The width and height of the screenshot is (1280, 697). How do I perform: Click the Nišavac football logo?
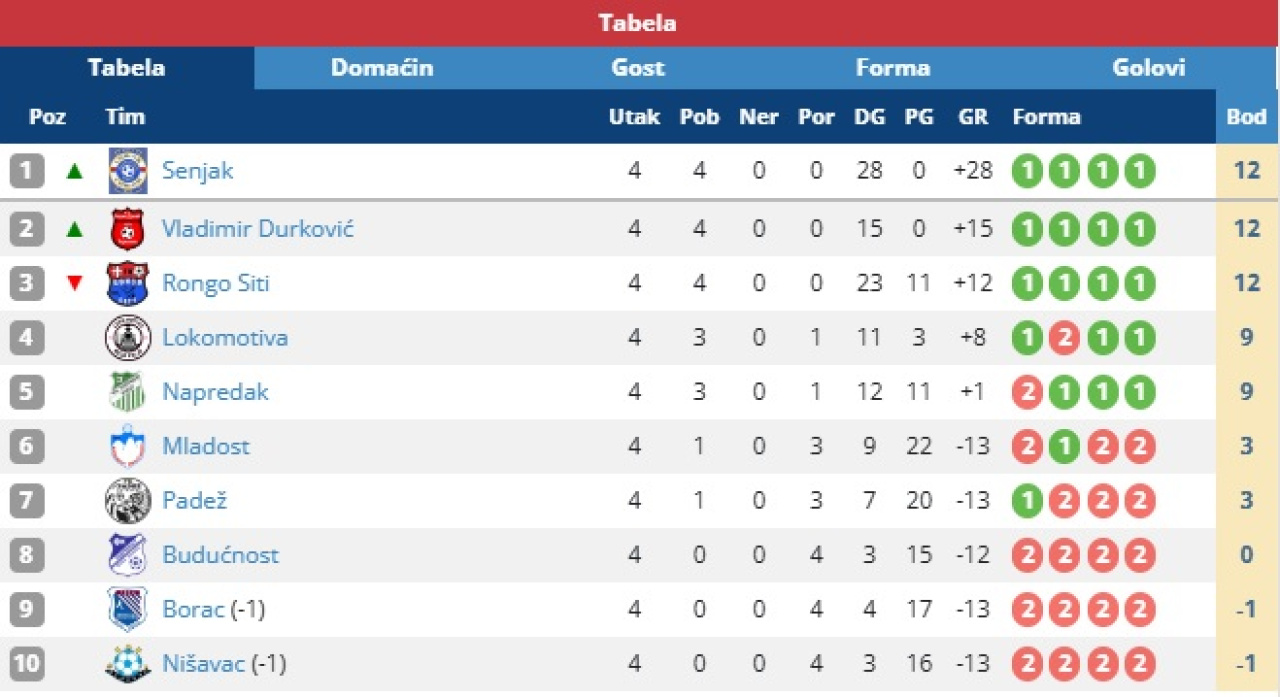pos(128,664)
